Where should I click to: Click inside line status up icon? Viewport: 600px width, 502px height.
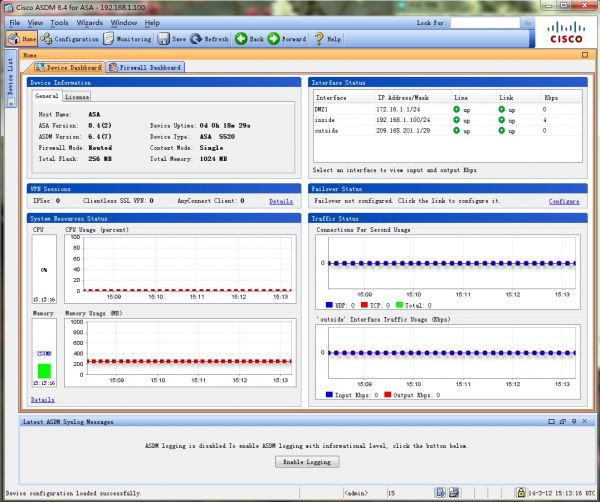[456, 120]
